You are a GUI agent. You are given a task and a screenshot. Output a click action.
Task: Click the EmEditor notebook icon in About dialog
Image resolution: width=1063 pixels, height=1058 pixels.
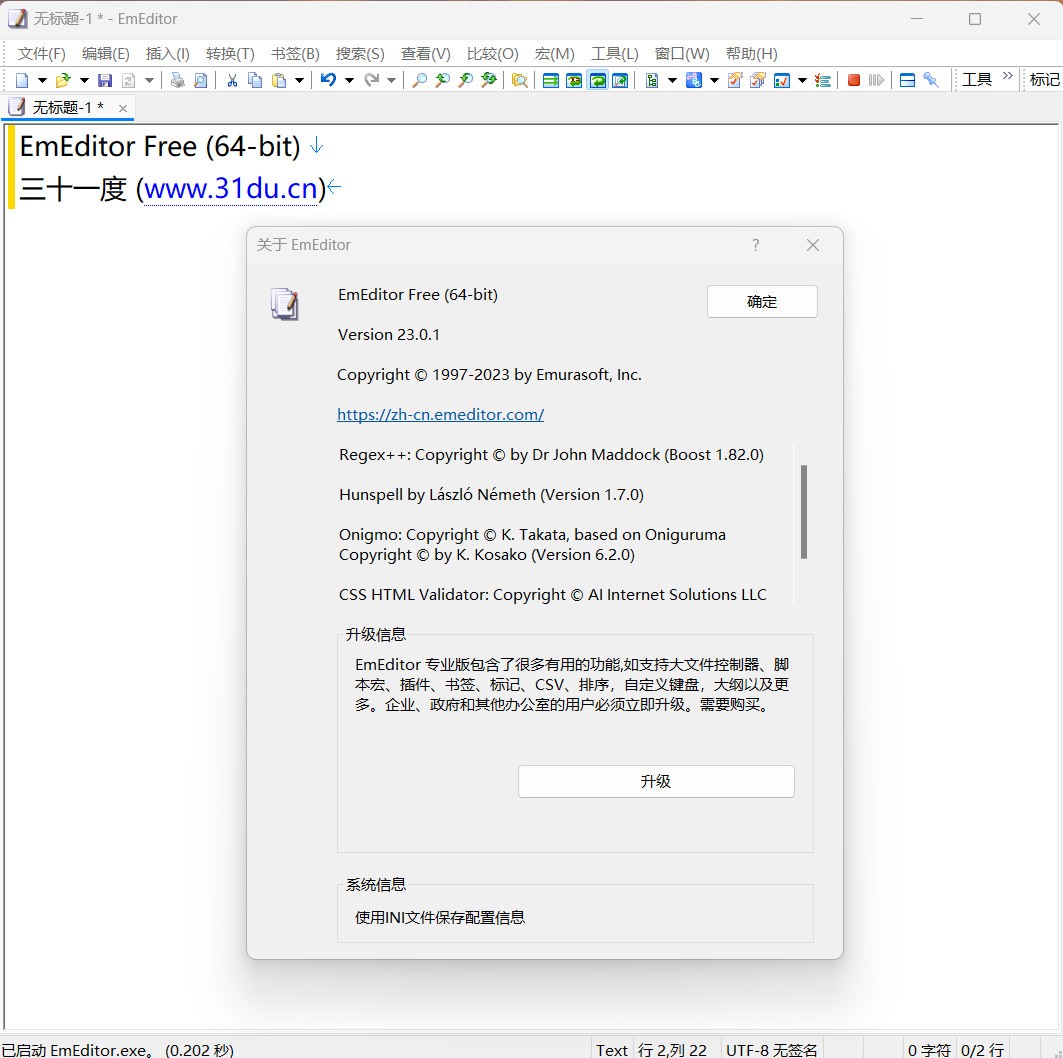[285, 304]
